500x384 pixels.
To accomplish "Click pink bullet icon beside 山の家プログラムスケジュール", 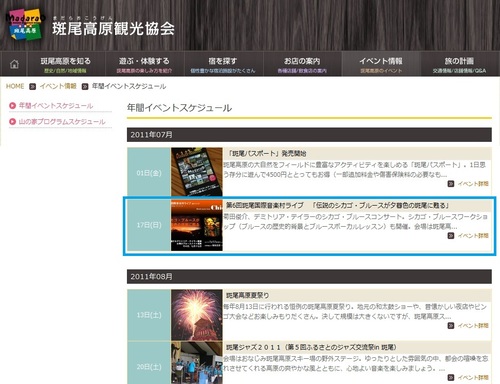I will [x=13, y=122].
